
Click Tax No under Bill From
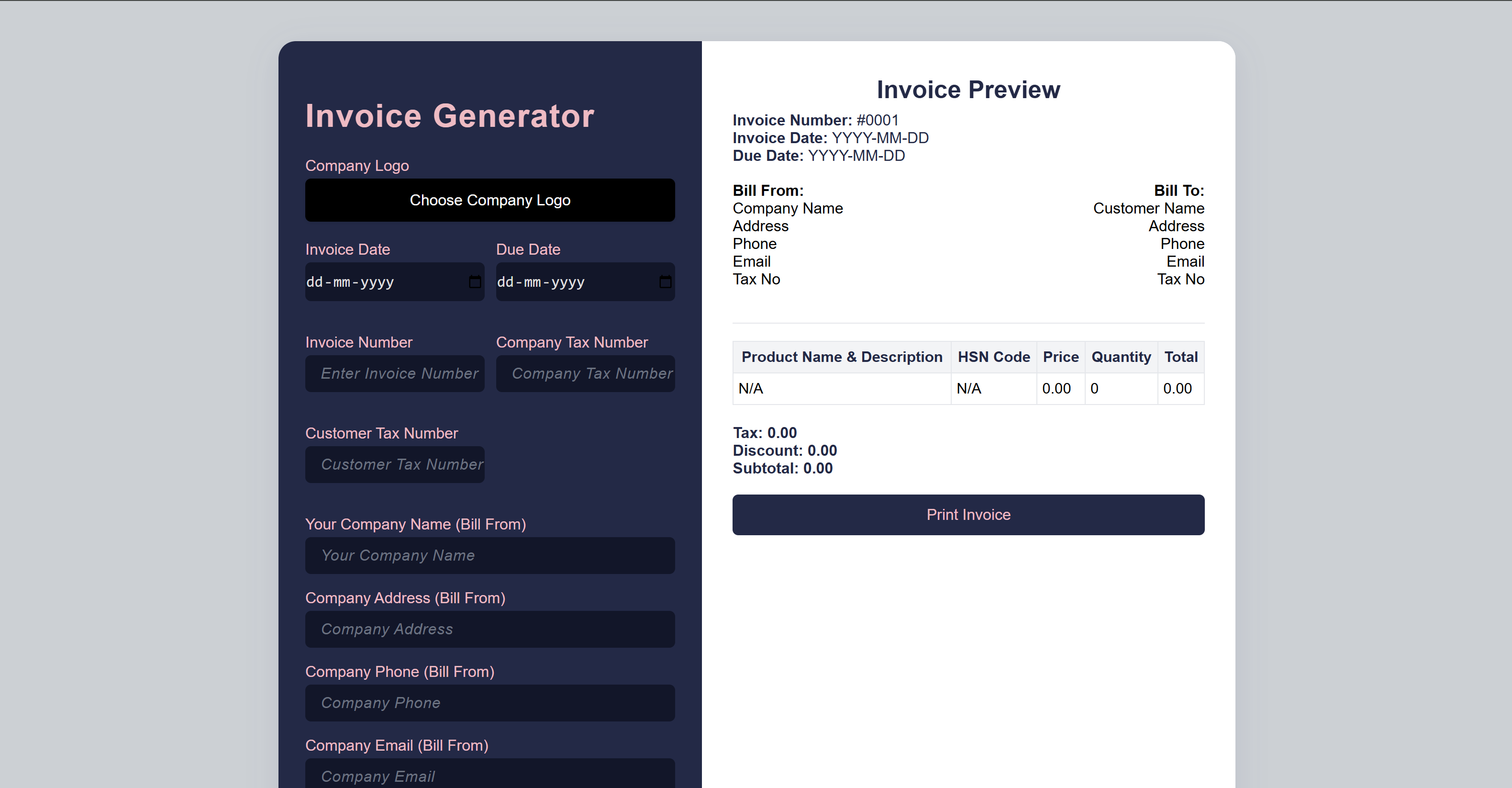[756, 280]
